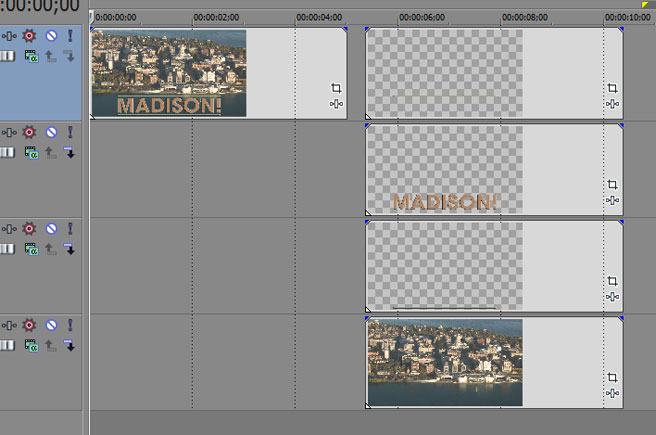656x435 pixels.
Task: Open Track Motion for the third track
Action: pyautogui.click(x=9, y=229)
